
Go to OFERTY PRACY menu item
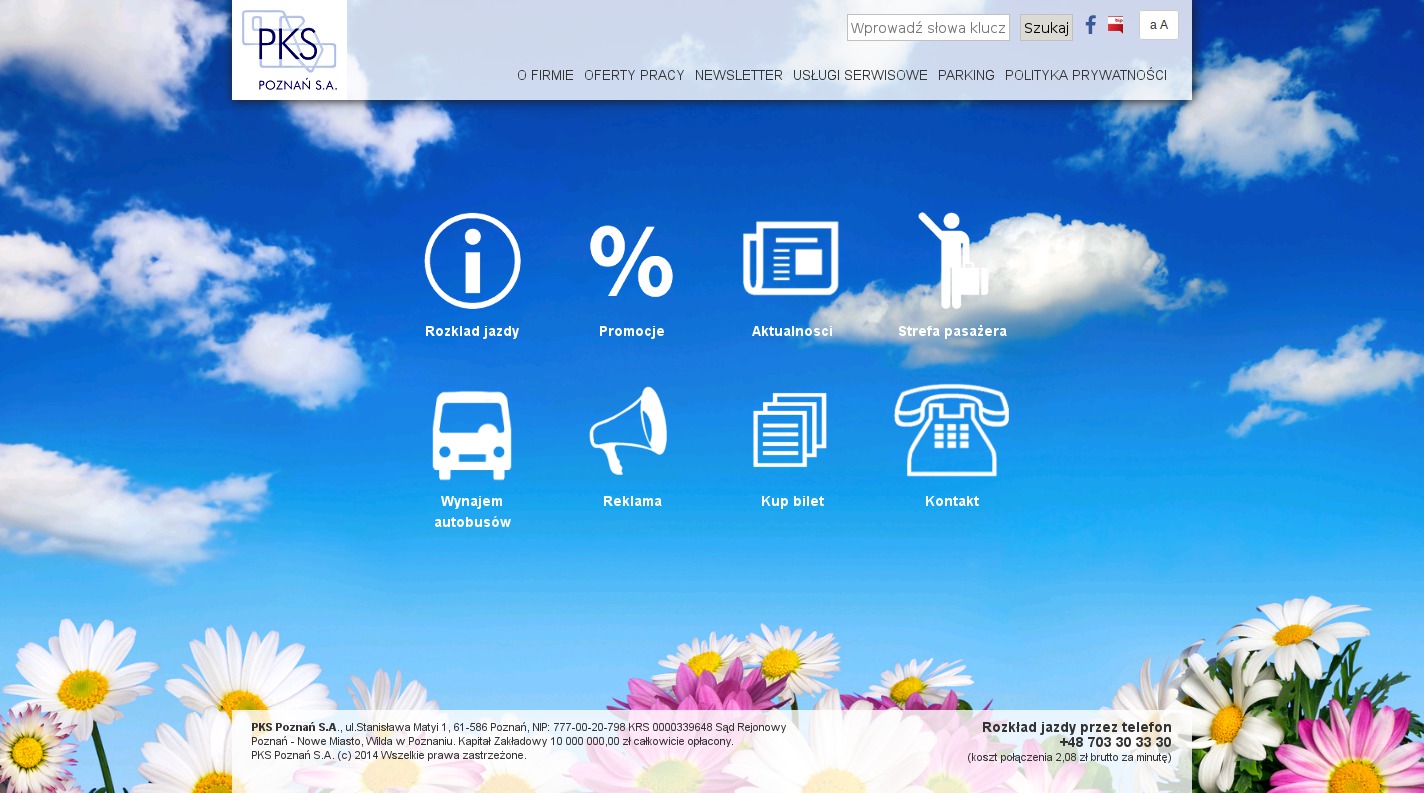point(634,75)
